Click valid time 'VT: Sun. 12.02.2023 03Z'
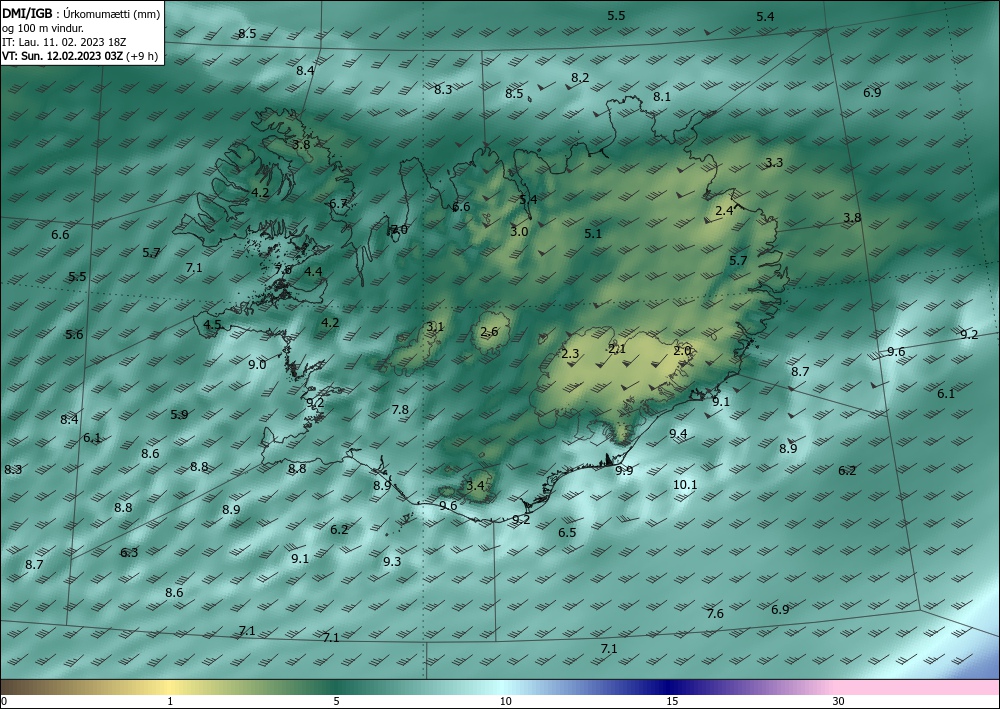The height and width of the screenshot is (709, 1000). (x=62, y=56)
